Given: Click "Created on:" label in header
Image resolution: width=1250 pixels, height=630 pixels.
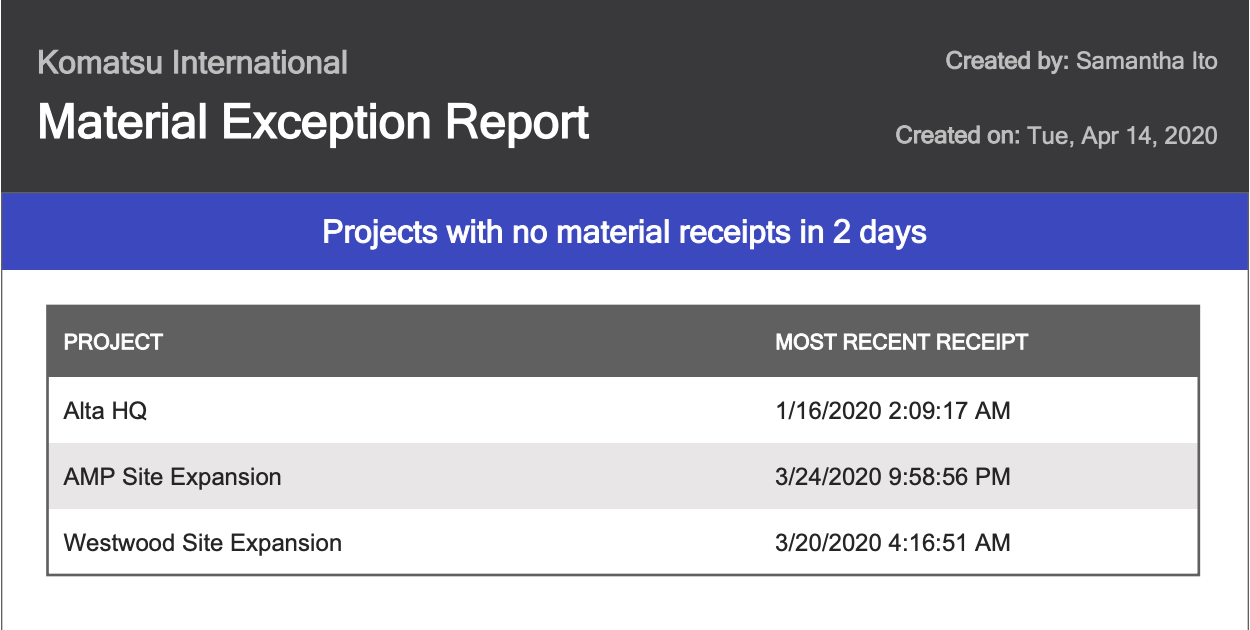Looking at the screenshot, I should (x=958, y=135).
